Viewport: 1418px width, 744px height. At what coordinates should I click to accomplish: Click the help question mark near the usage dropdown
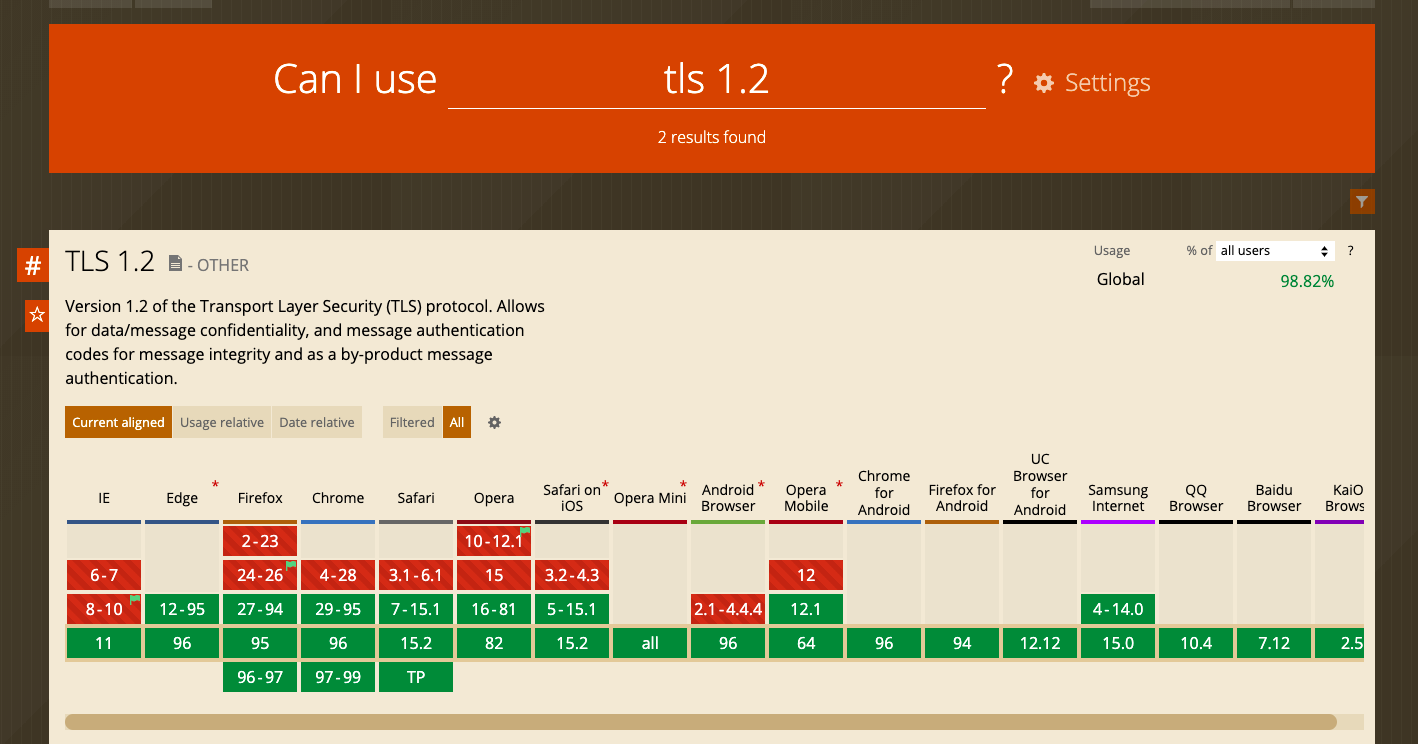click(1350, 250)
